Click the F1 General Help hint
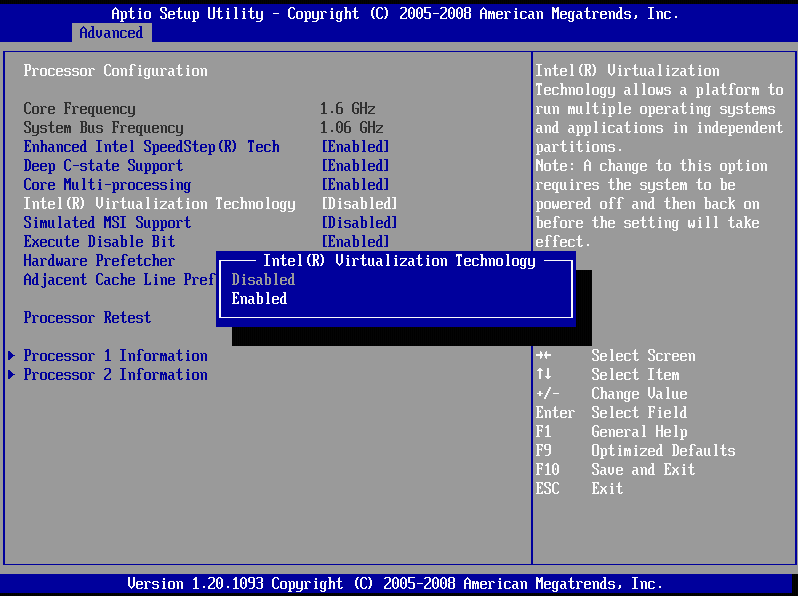798x596 pixels. pyautogui.click(x=612, y=432)
